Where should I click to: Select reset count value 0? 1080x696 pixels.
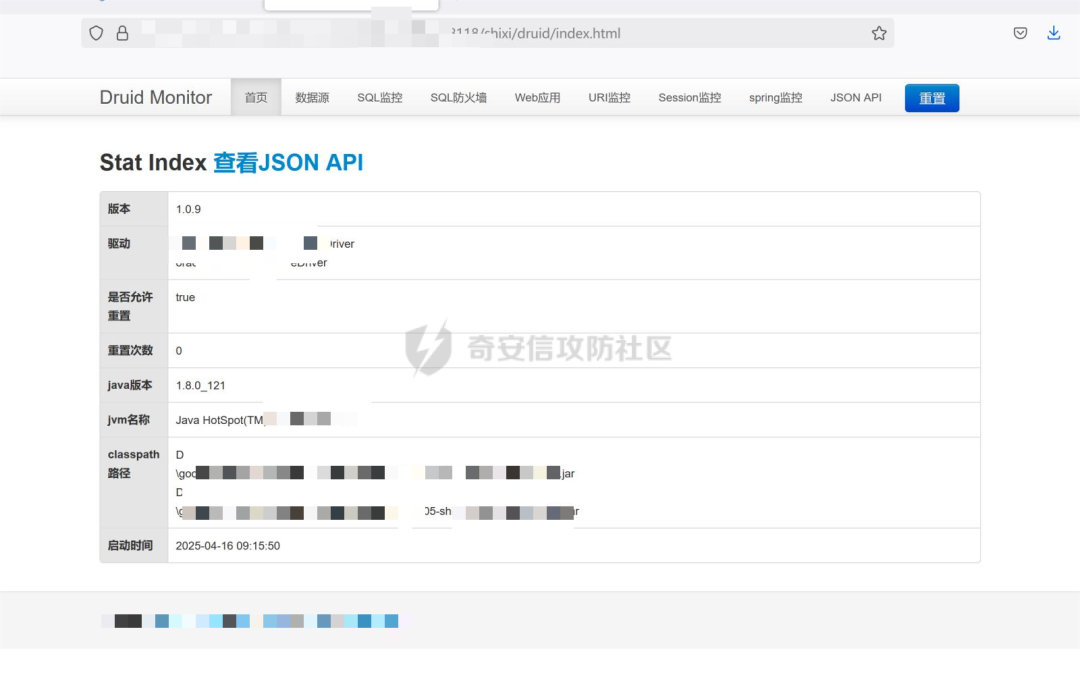pos(179,351)
